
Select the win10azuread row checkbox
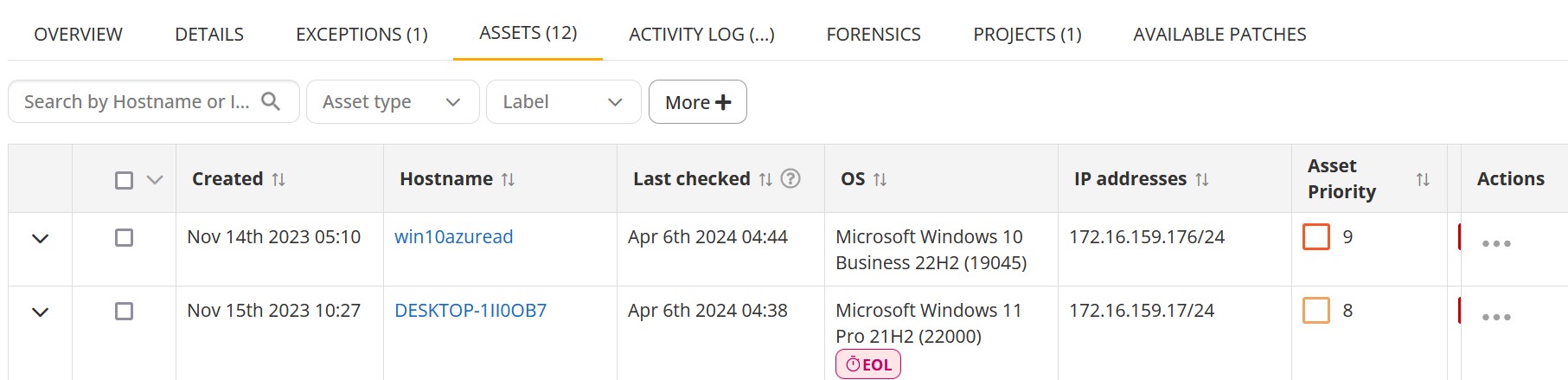tap(125, 237)
